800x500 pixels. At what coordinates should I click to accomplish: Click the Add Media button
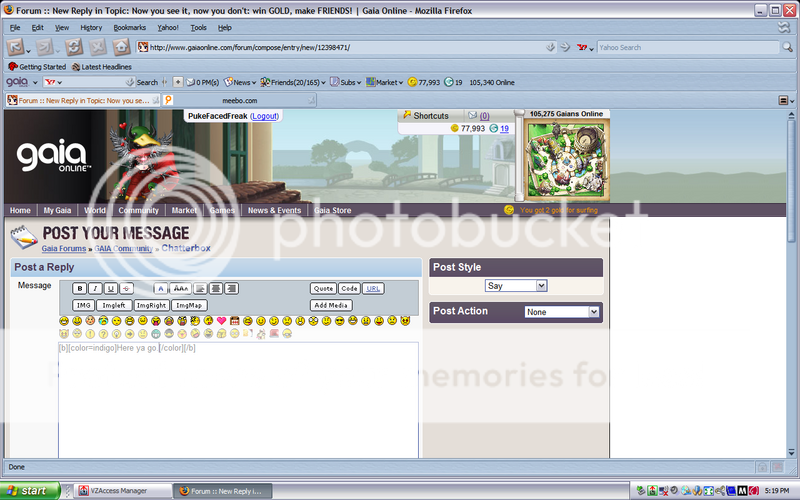tap(331, 305)
